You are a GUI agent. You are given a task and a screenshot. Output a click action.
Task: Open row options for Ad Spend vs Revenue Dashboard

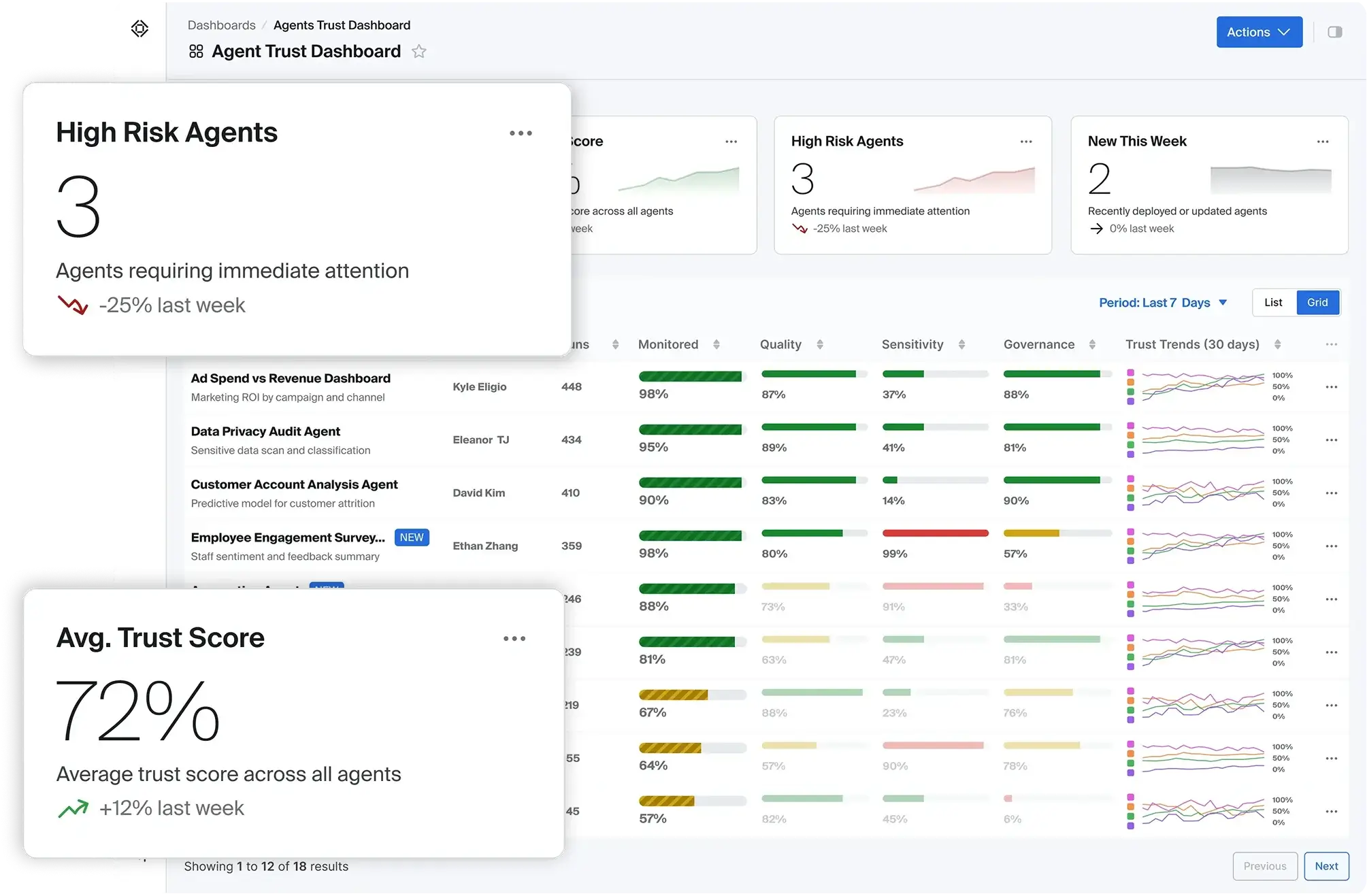(x=1331, y=387)
